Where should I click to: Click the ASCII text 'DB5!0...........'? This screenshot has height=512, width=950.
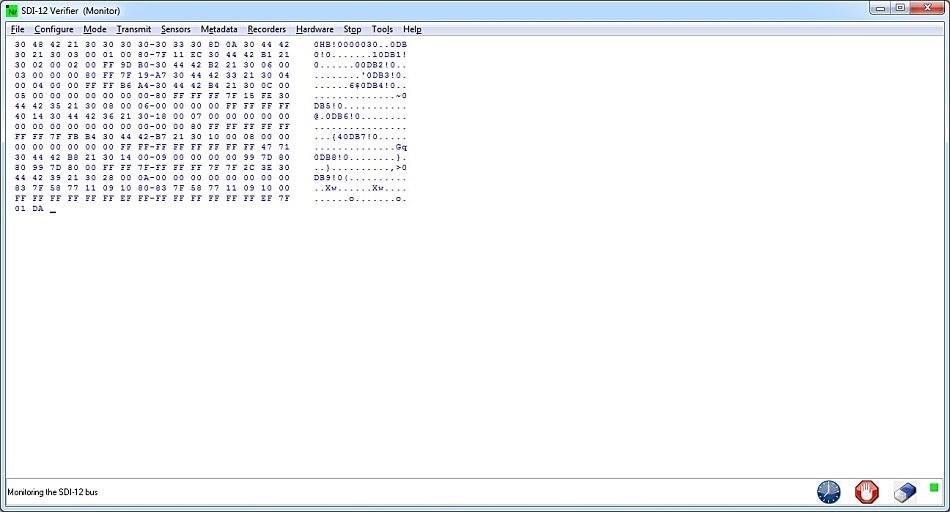(360, 106)
